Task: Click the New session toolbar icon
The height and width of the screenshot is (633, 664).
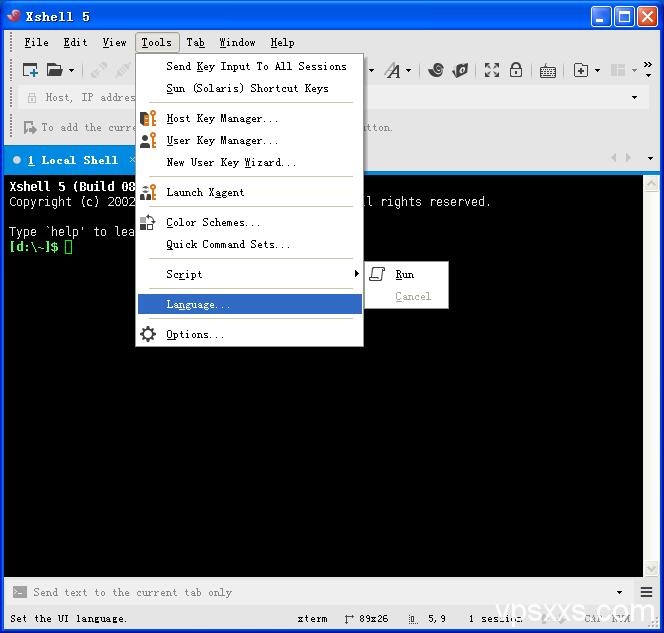Action: (30, 70)
